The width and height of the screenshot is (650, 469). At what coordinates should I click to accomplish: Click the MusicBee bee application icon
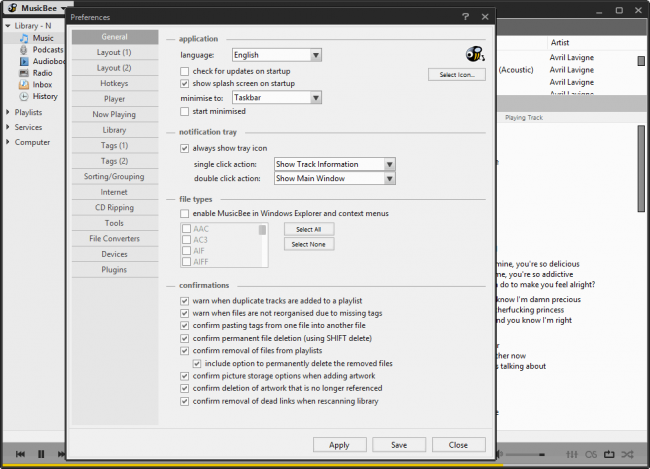coord(13,8)
